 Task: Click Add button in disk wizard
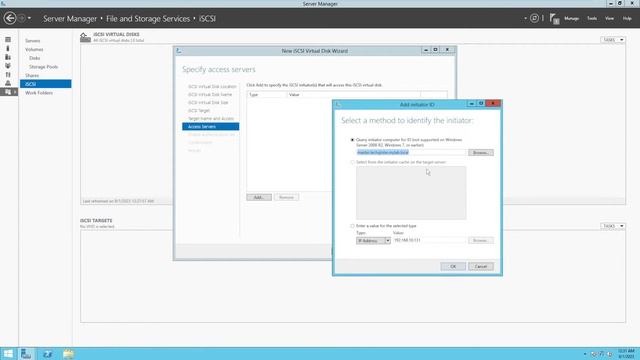pos(259,197)
